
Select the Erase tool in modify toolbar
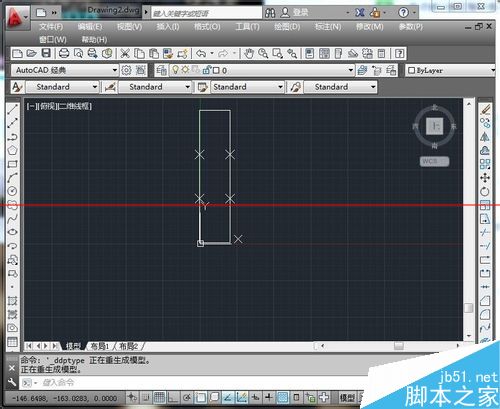click(x=485, y=109)
